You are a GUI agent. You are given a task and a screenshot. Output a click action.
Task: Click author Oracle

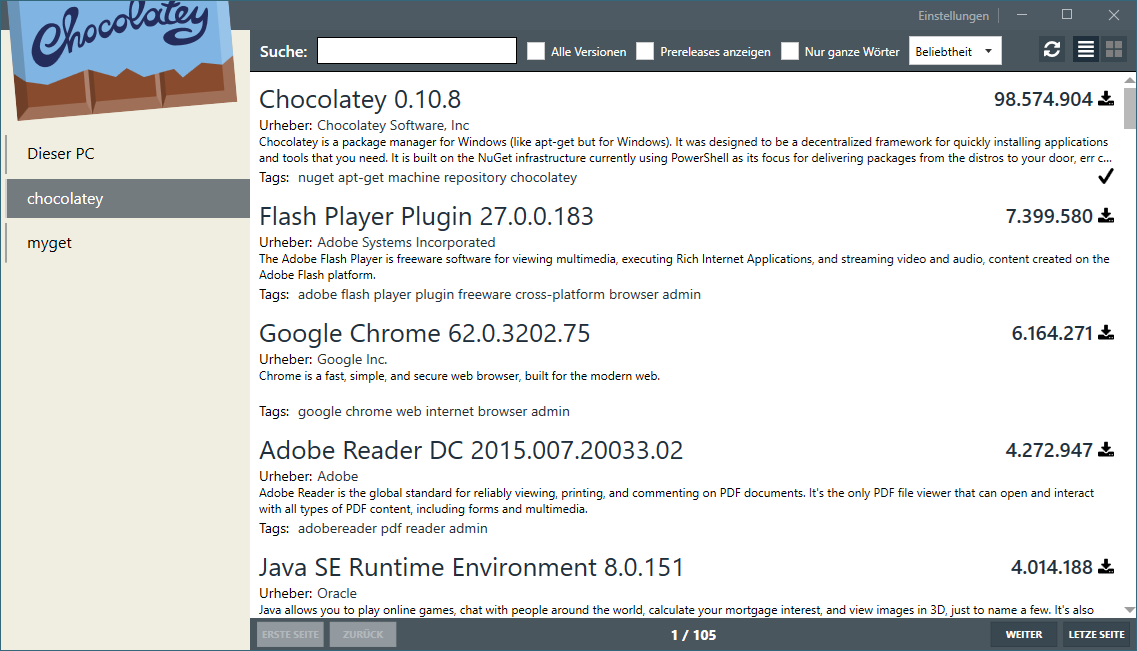coord(337,593)
